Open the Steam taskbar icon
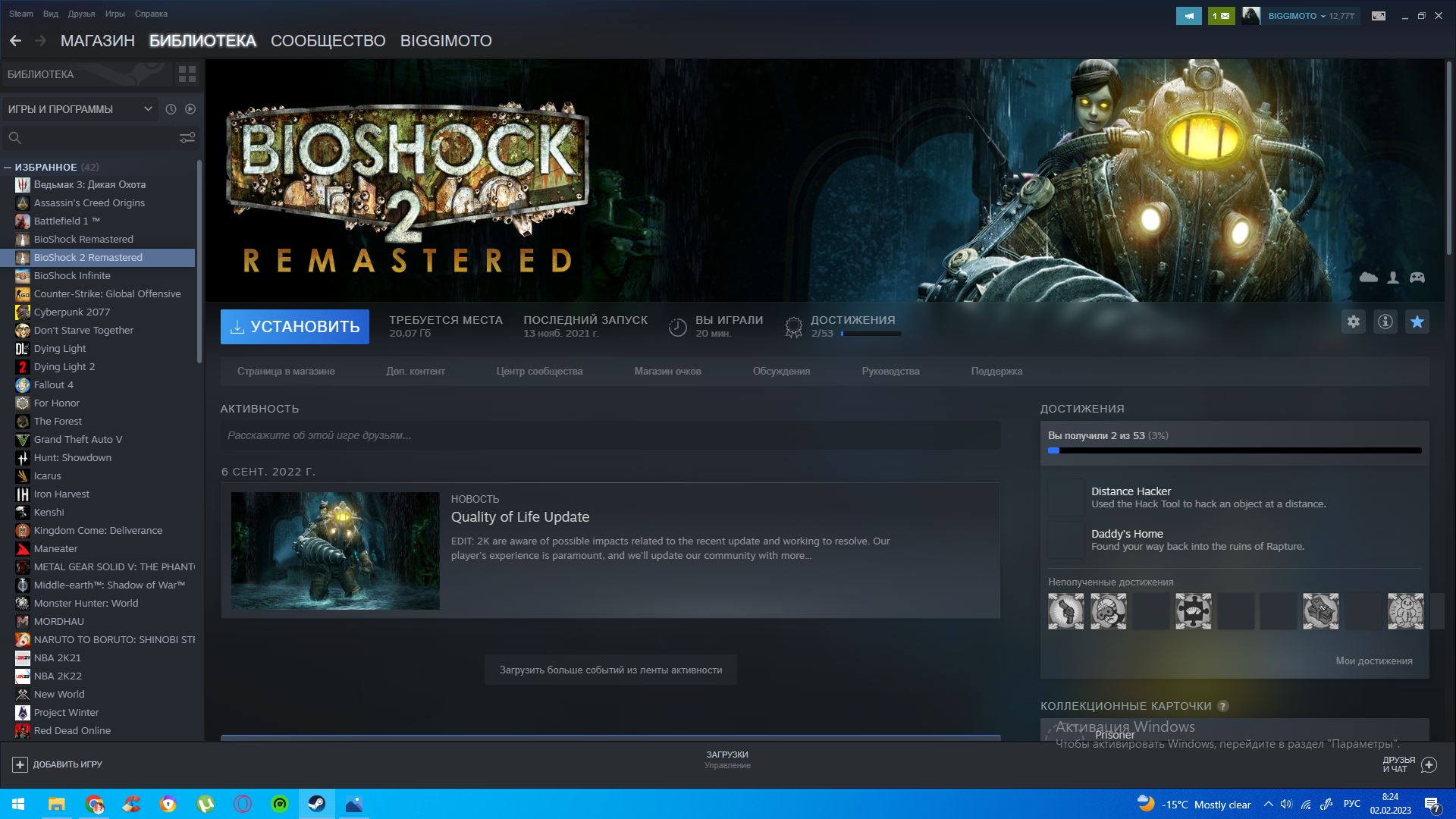This screenshot has height=819, width=1456. coord(317,804)
